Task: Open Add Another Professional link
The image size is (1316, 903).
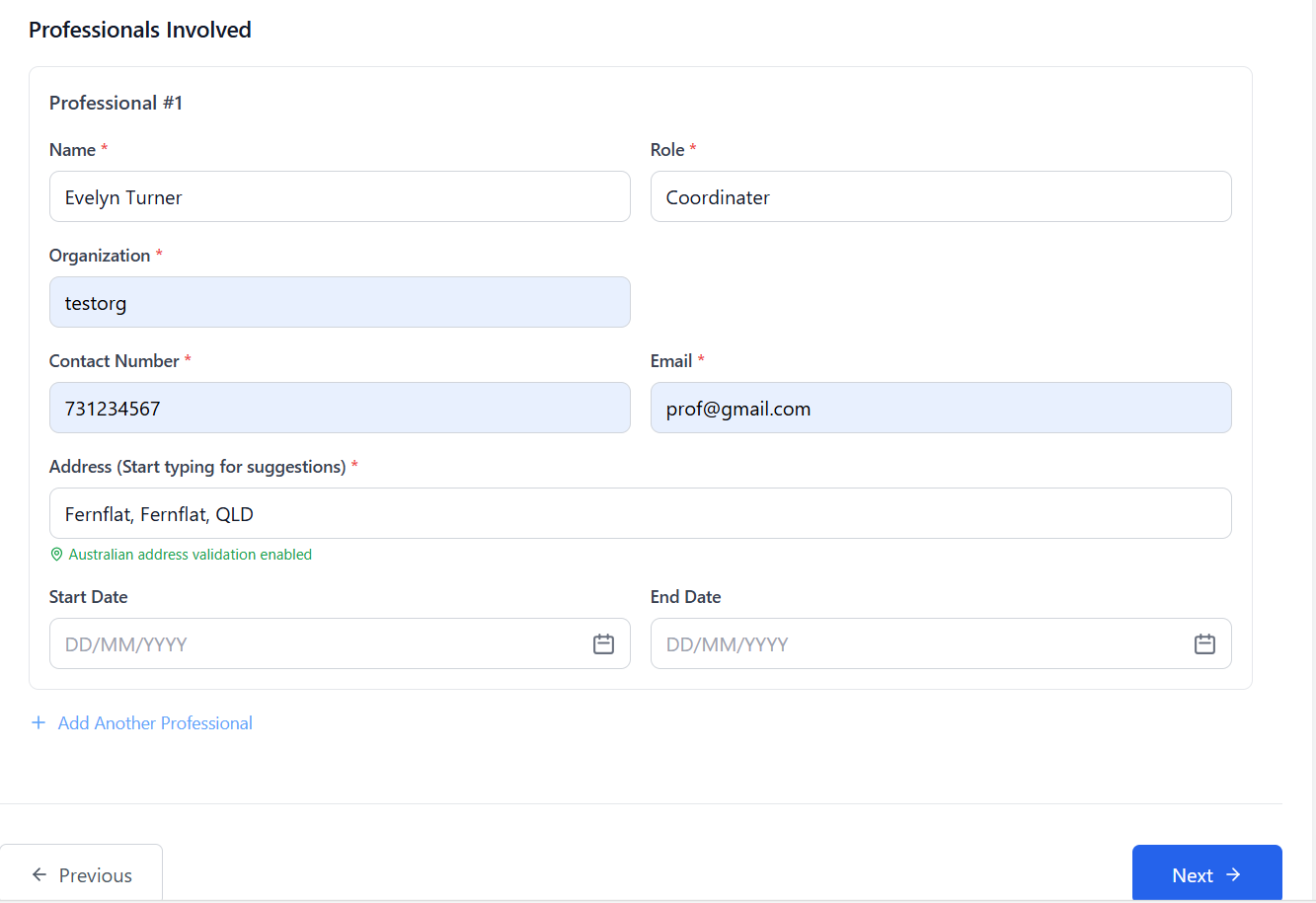Action: pyautogui.click(x=155, y=721)
